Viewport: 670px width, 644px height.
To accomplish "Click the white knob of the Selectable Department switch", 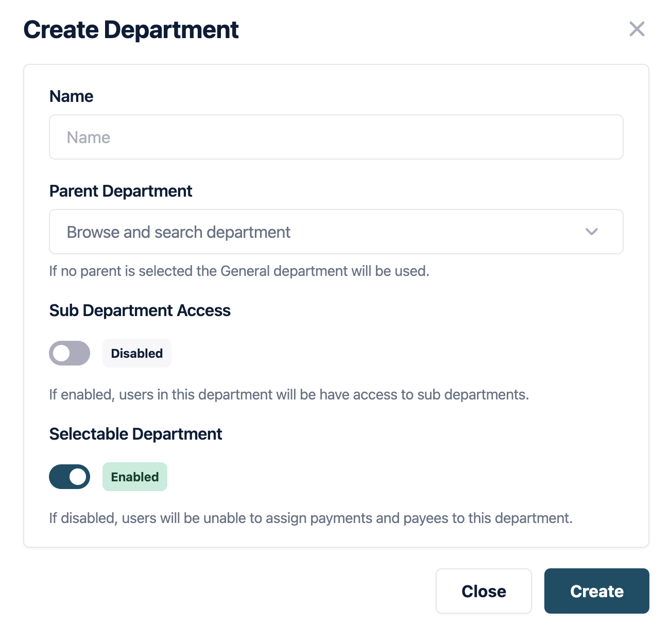I will tap(79, 477).
